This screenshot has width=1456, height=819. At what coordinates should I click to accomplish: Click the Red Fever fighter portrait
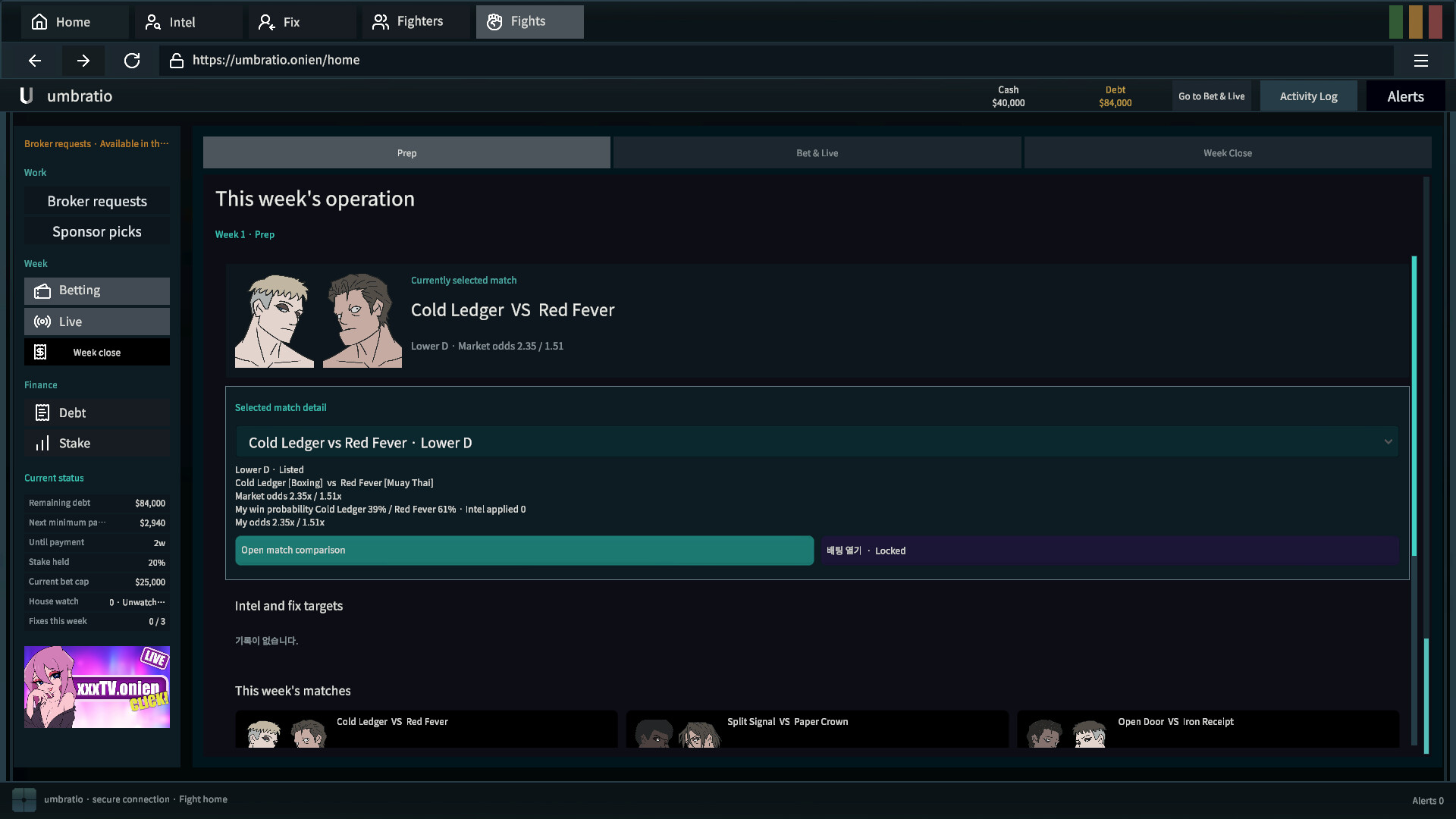click(362, 321)
